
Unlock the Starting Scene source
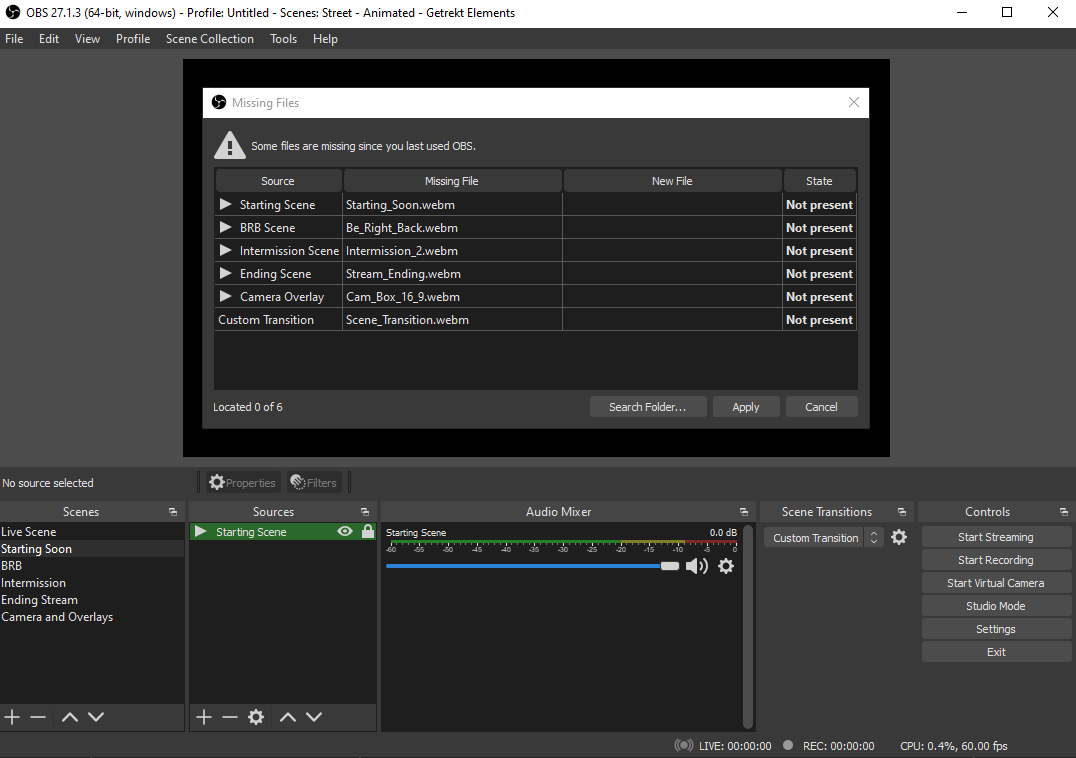(367, 532)
